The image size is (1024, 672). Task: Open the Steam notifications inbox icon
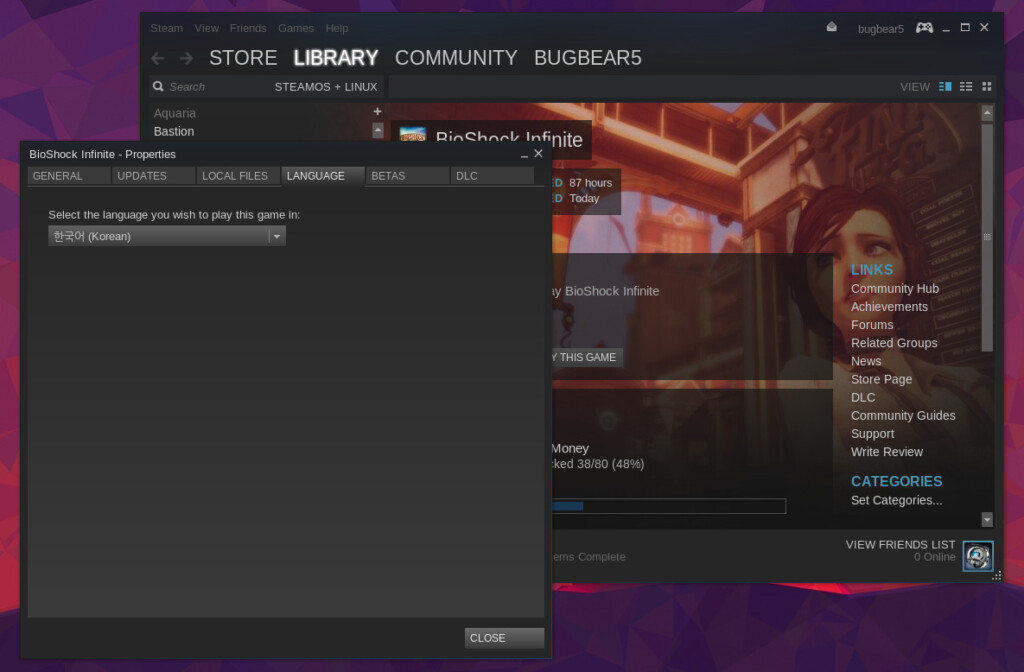831,27
